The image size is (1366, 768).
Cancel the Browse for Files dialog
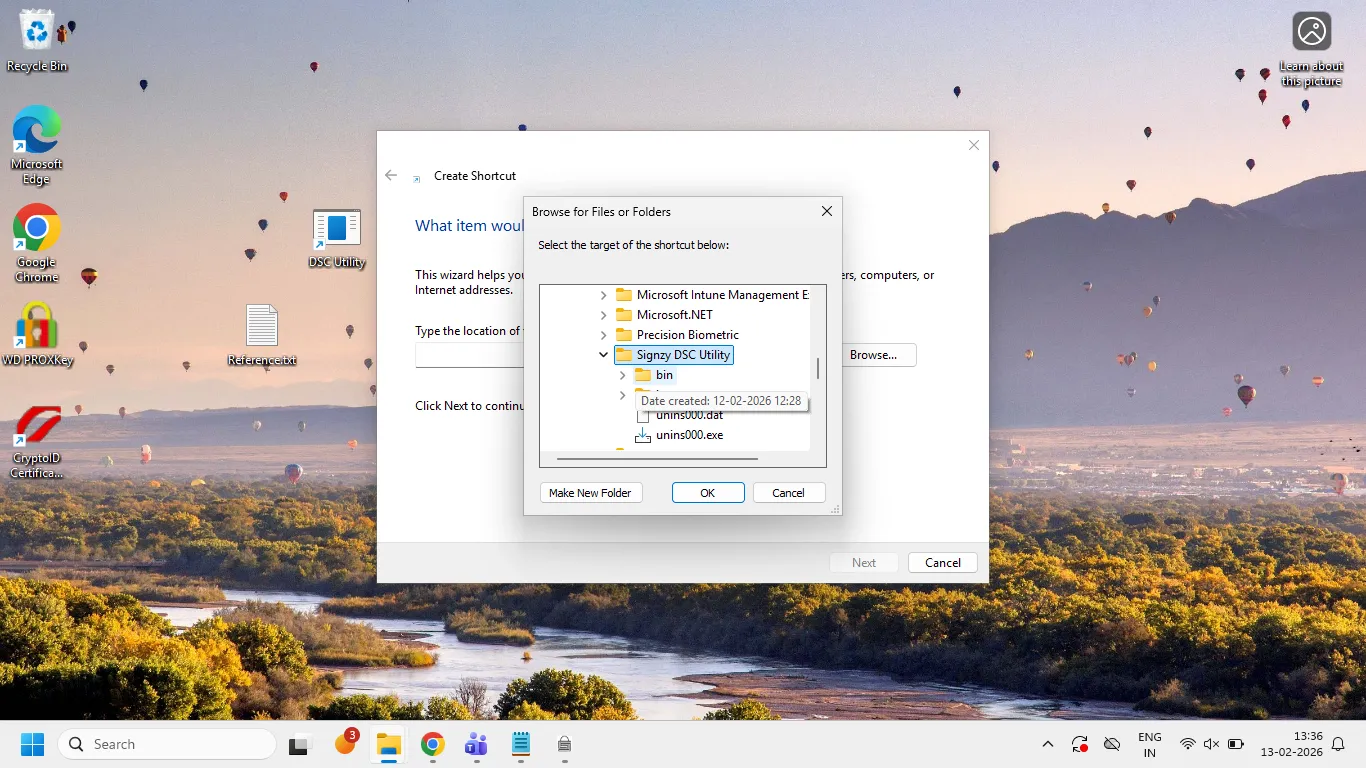pyautogui.click(x=788, y=493)
